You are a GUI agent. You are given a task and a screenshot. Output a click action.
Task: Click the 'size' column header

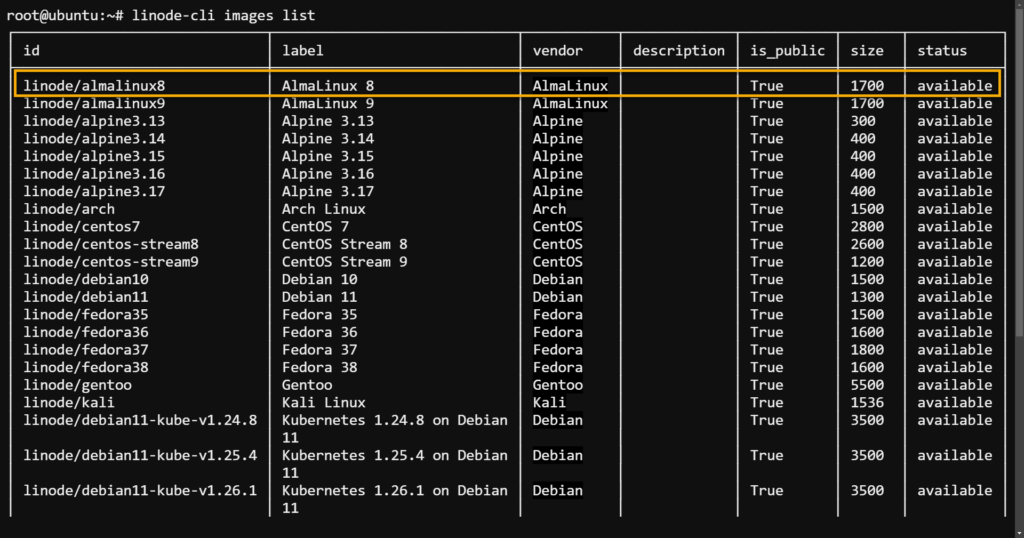(x=867, y=50)
